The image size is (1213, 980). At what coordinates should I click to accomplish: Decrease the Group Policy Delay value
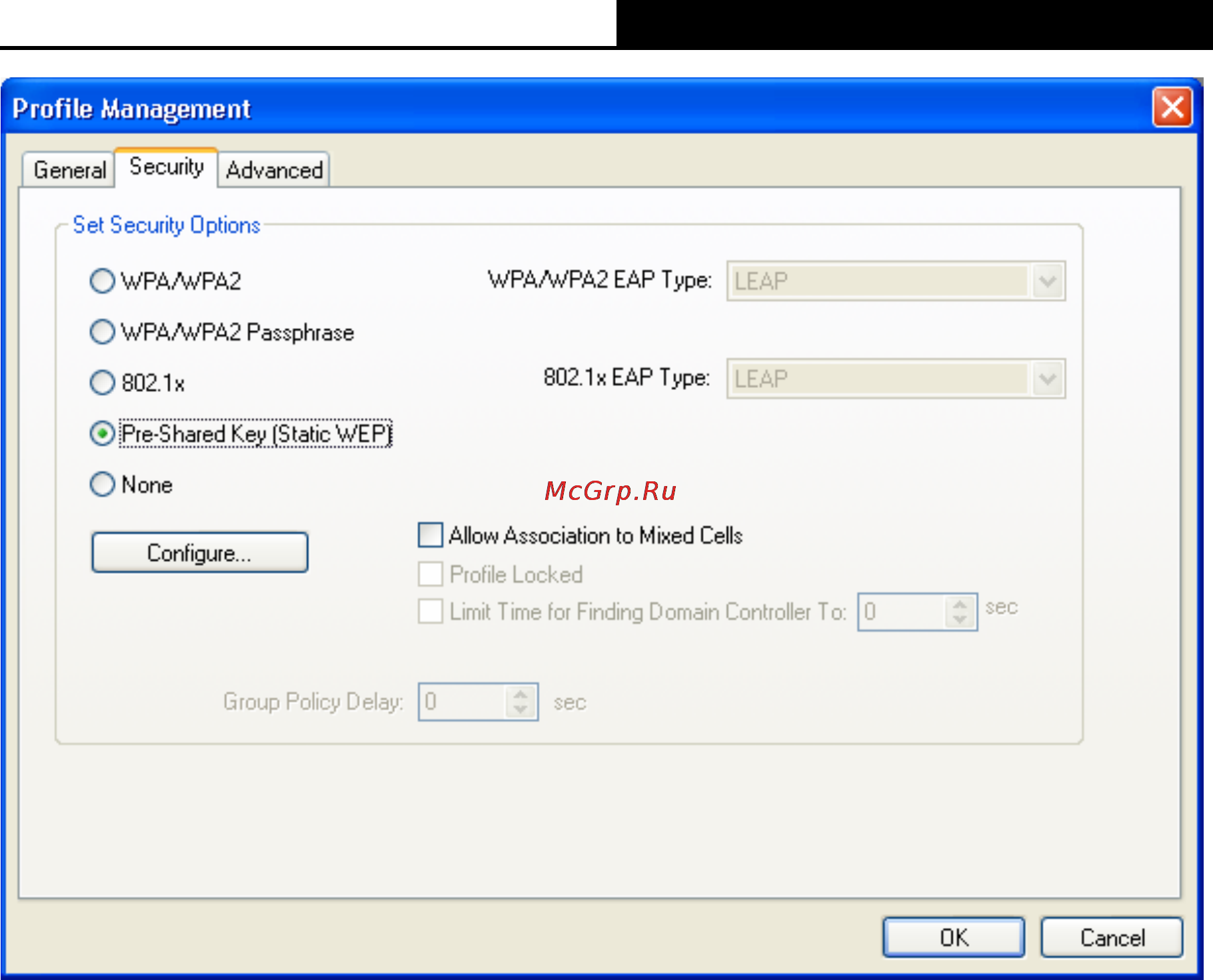pyautogui.click(x=521, y=710)
